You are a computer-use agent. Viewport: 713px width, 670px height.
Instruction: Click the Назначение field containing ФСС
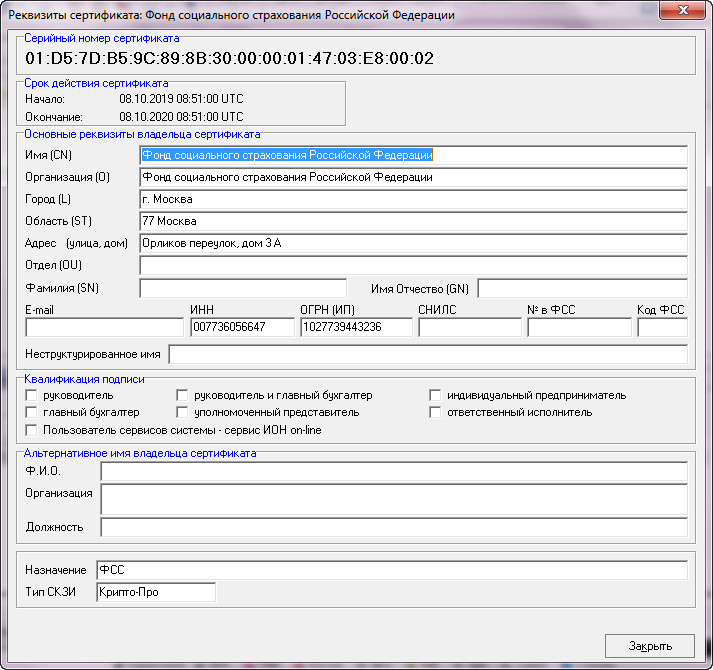pyautogui.click(x=392, y=570)
